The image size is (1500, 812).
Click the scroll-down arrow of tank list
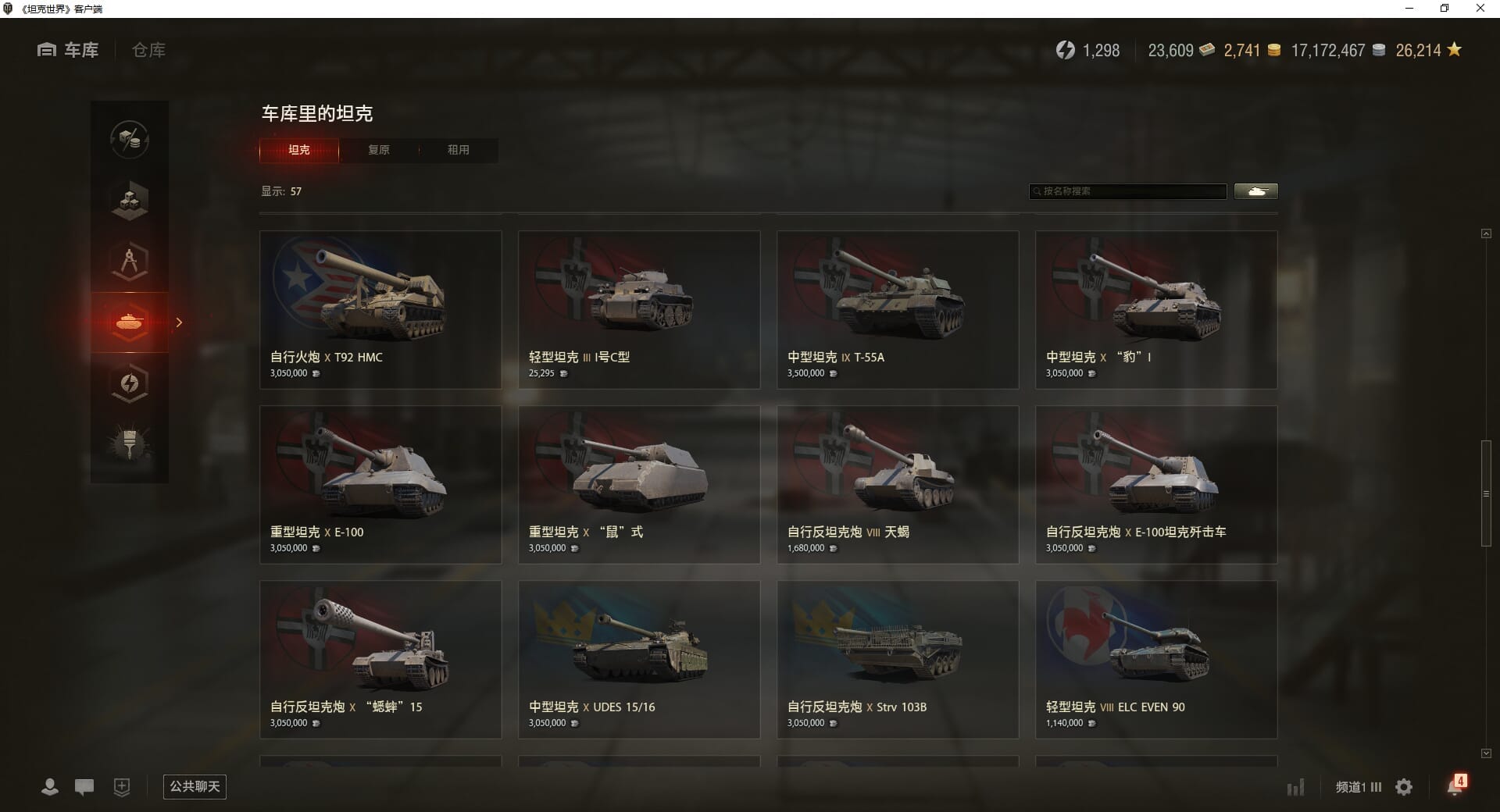click(x=1486, y=753)
